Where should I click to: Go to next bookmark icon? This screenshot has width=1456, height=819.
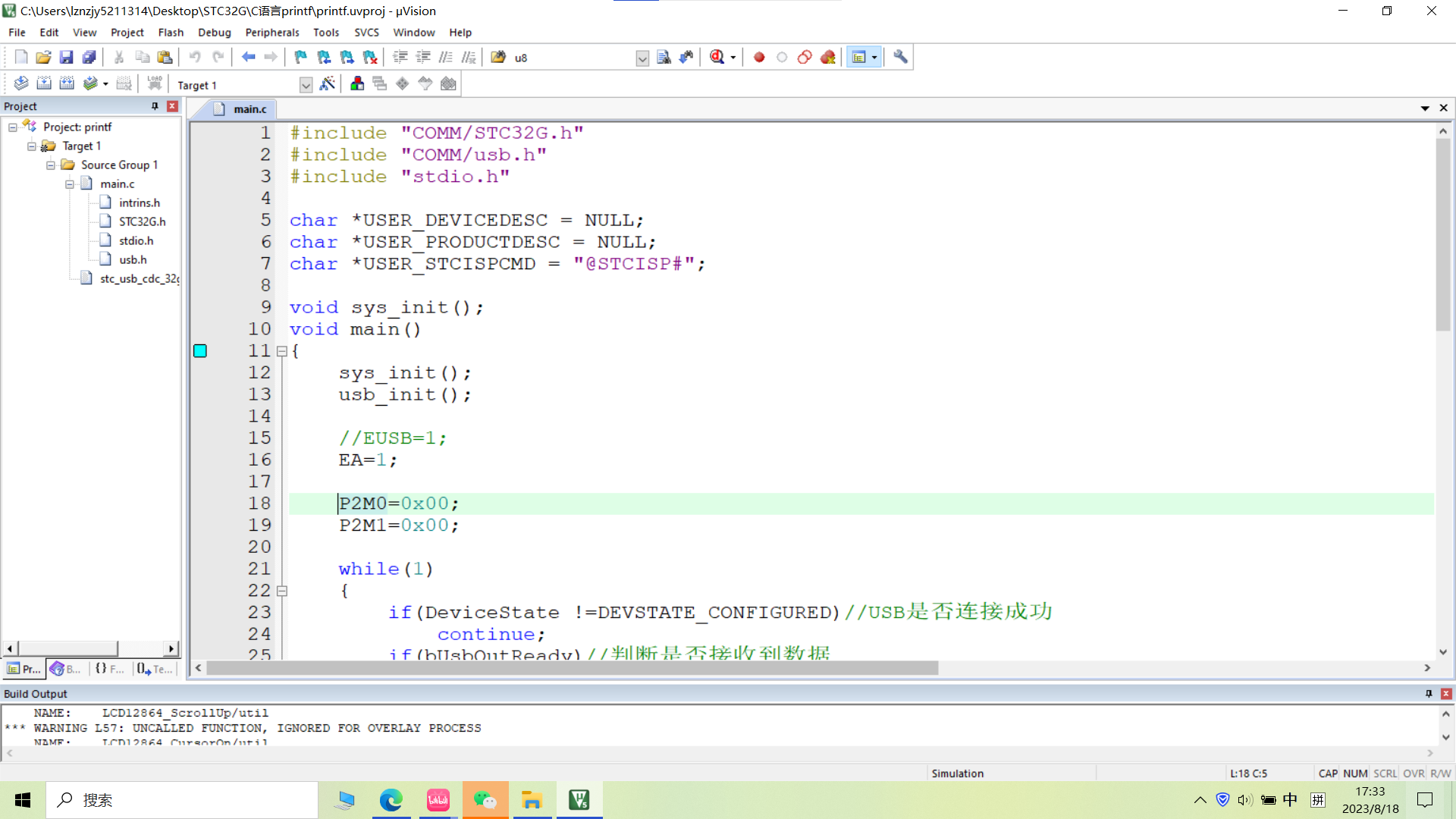[347, 57]
